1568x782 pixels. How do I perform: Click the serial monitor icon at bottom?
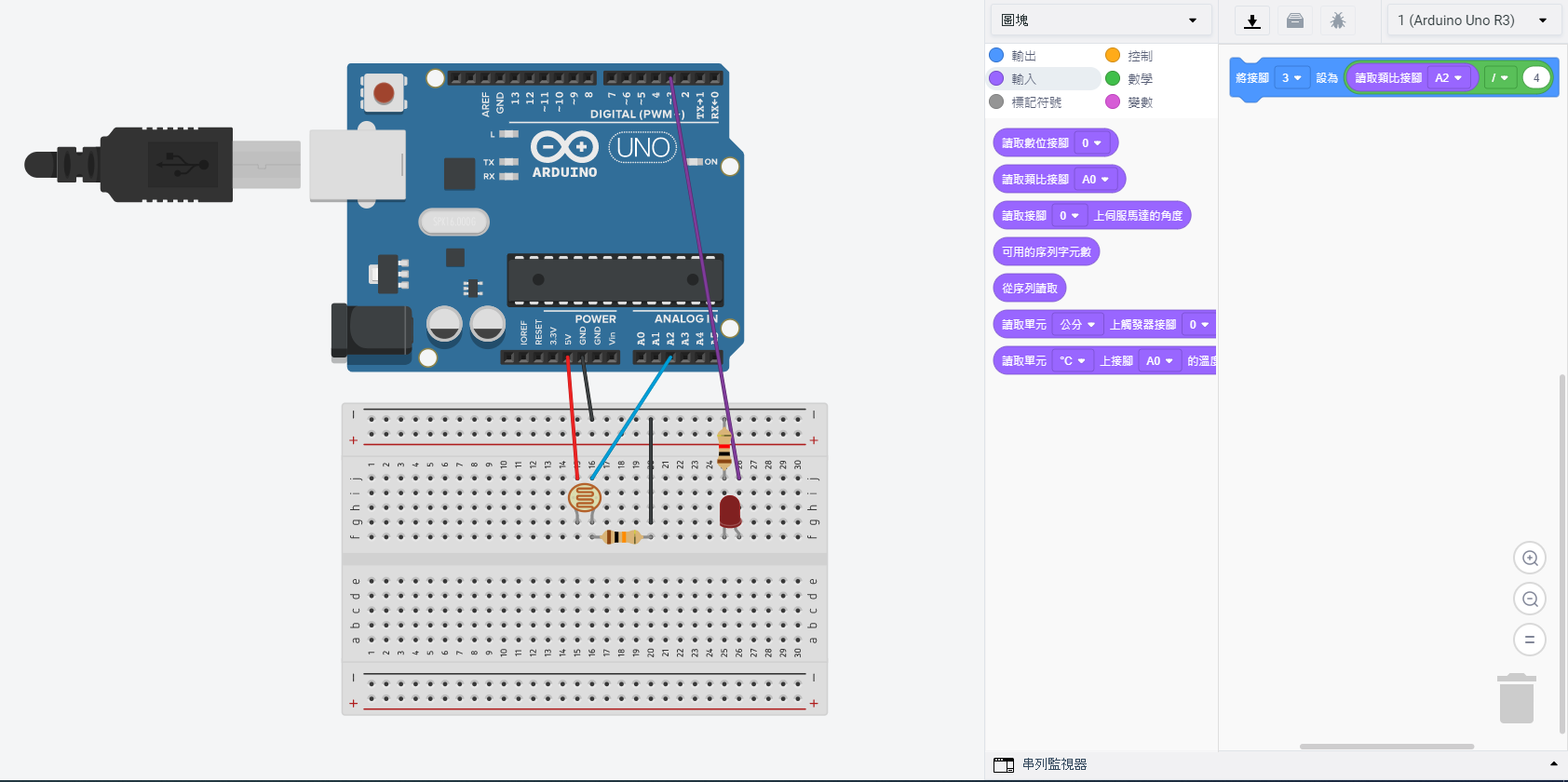(x=1004, y=765)
